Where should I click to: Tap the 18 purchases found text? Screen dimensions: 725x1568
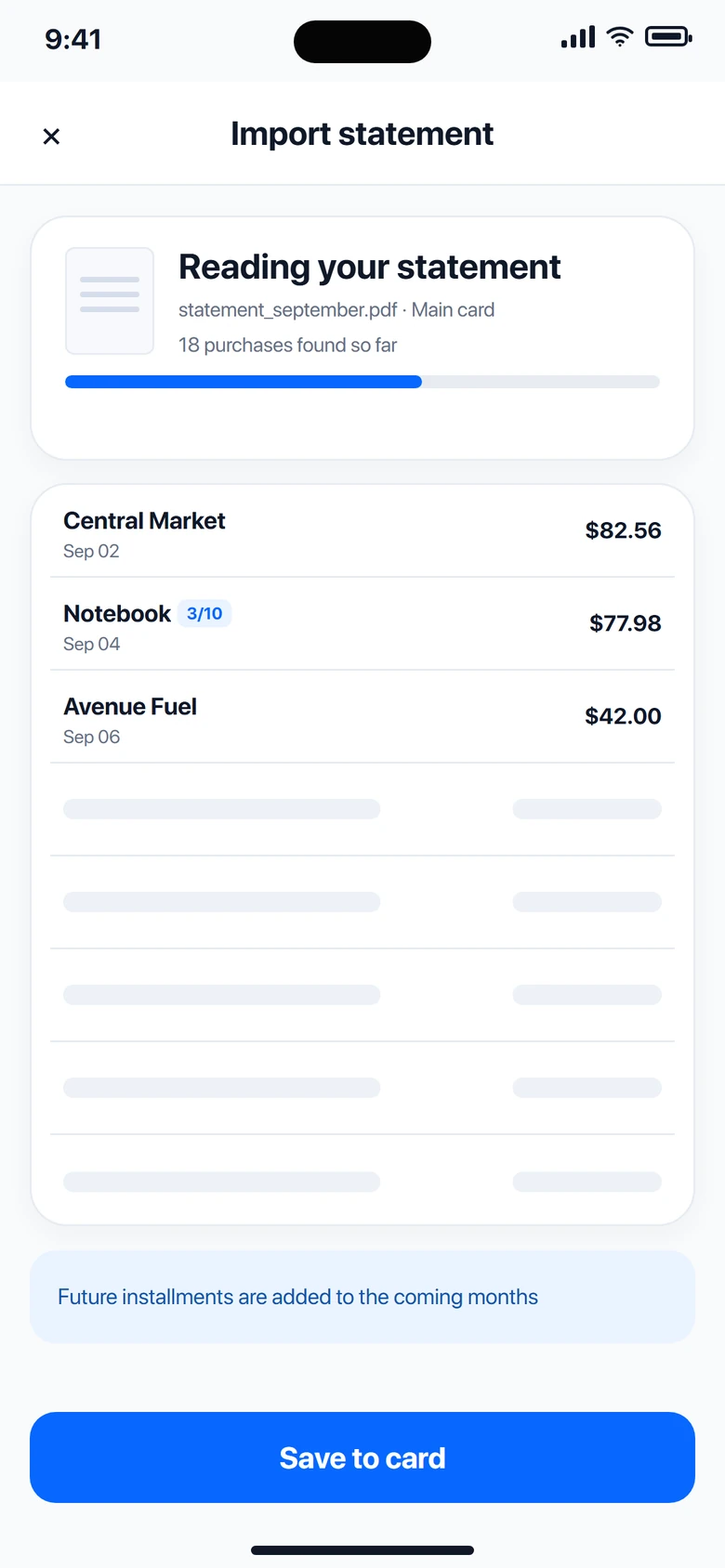tap(288, 346)
